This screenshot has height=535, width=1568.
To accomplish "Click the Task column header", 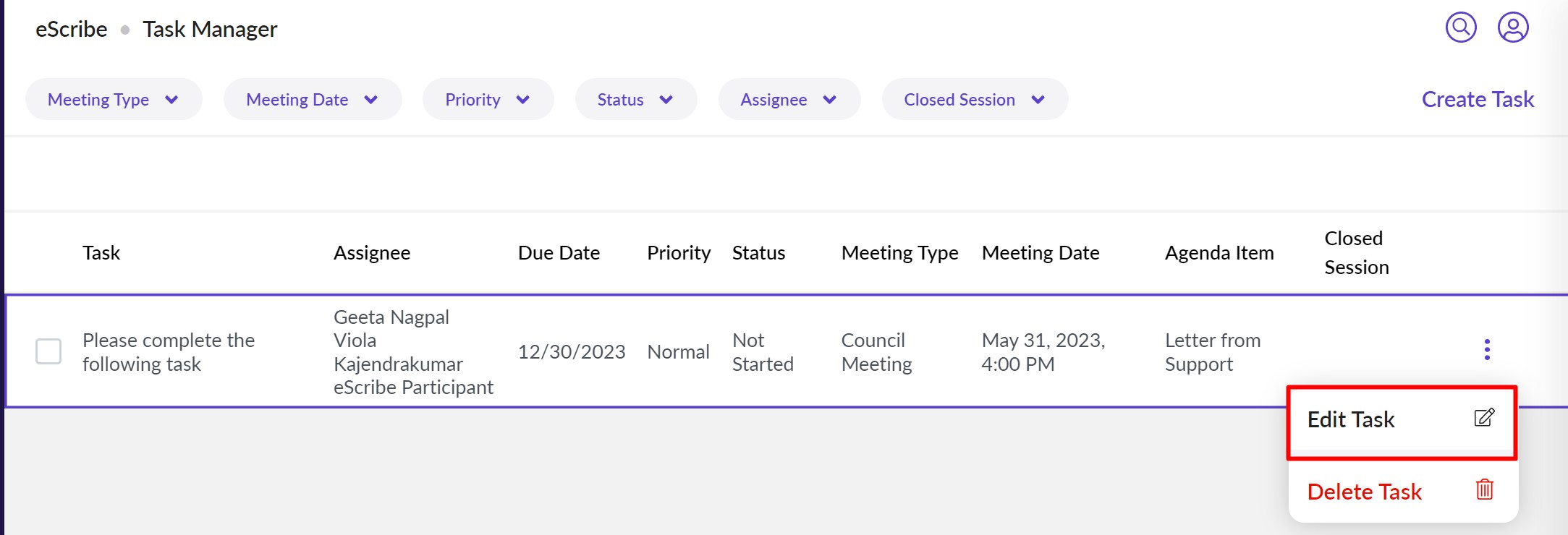I will tap(101, 253).
